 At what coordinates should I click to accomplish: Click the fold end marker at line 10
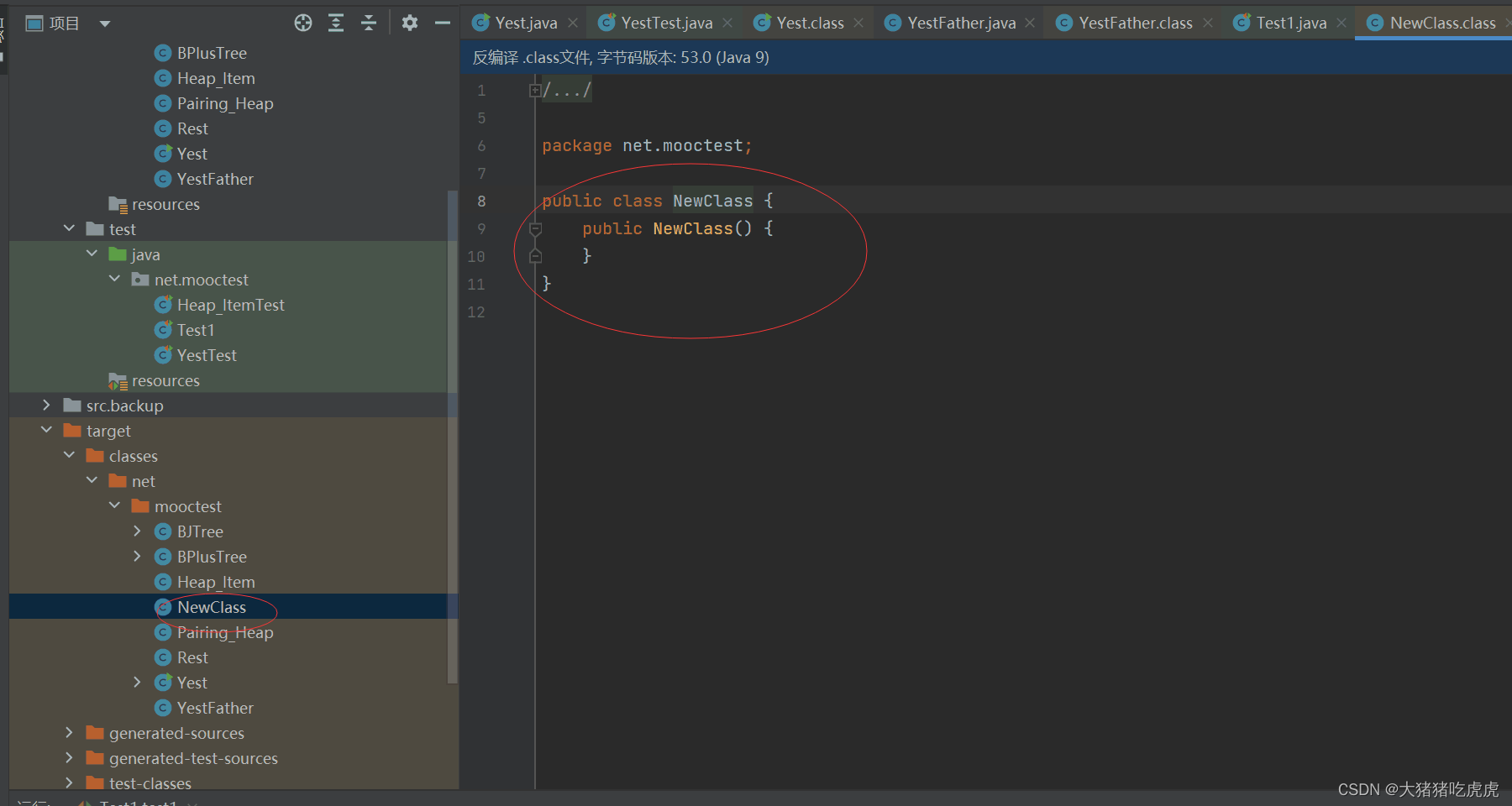(535, 256)
